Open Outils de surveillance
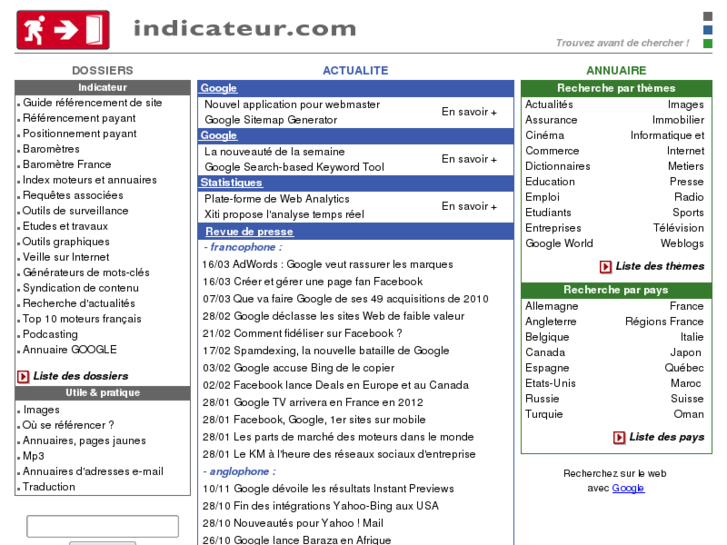The height and width of the screenshot is (545, 727). [x=76, y=211]
